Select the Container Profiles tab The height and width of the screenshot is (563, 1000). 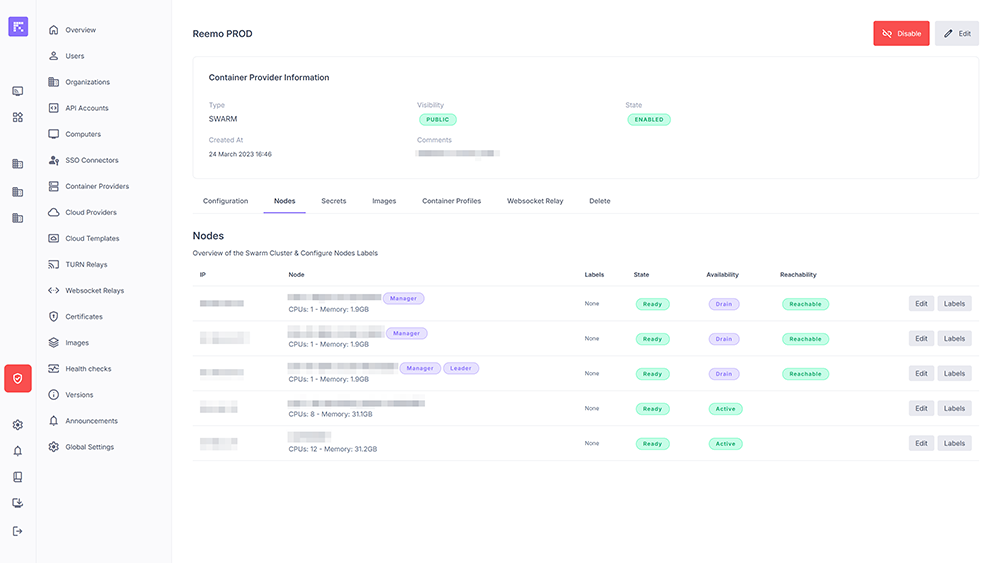click(x=451, y=201)
